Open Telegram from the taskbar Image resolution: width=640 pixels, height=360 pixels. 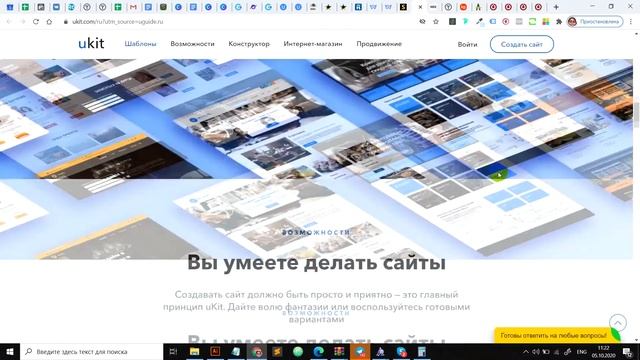coord(360,351)
